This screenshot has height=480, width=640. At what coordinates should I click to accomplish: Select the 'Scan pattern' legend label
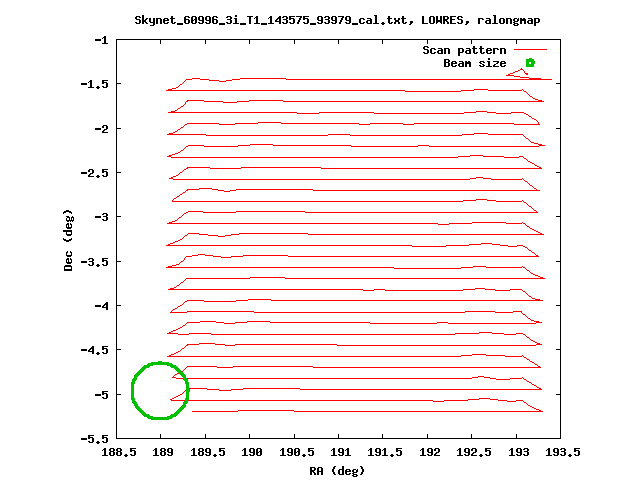click(x=465, y=49)
